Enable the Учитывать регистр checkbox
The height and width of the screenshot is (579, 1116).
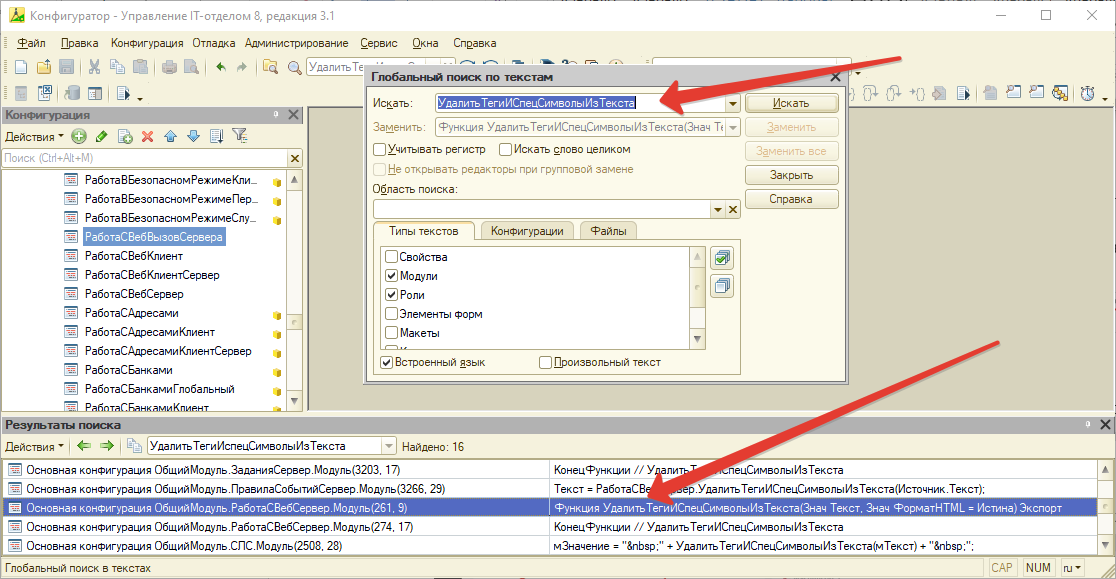[x=380, y=149]
